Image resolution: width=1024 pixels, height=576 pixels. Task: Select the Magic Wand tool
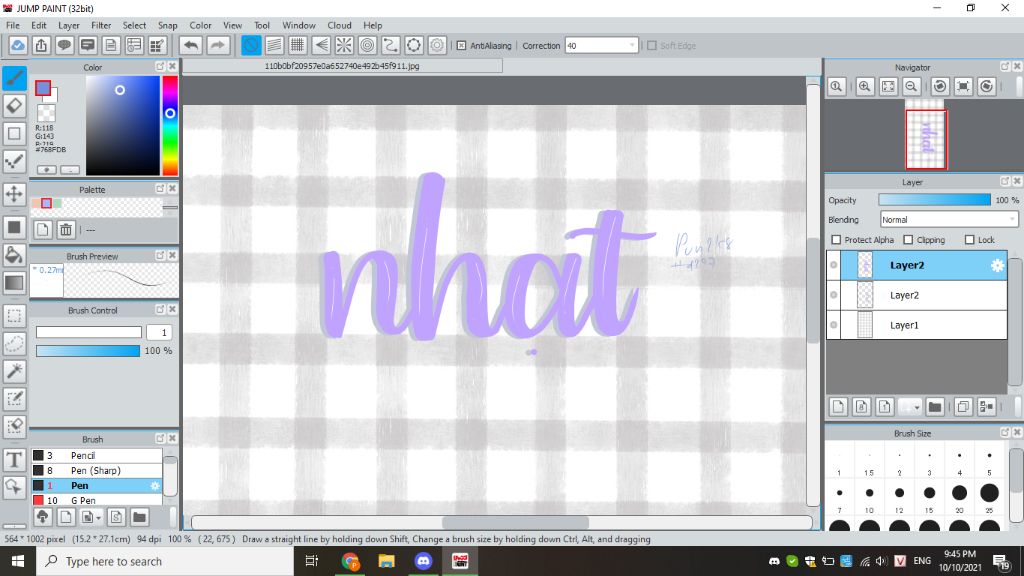coord(14,371)
